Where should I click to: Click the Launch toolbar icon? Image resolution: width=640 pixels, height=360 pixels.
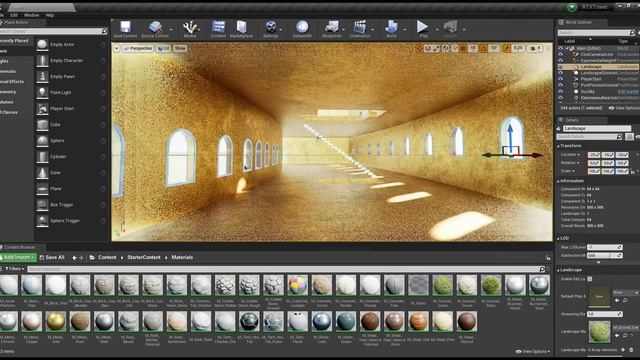pyautogui.click(x=450, y=29)
